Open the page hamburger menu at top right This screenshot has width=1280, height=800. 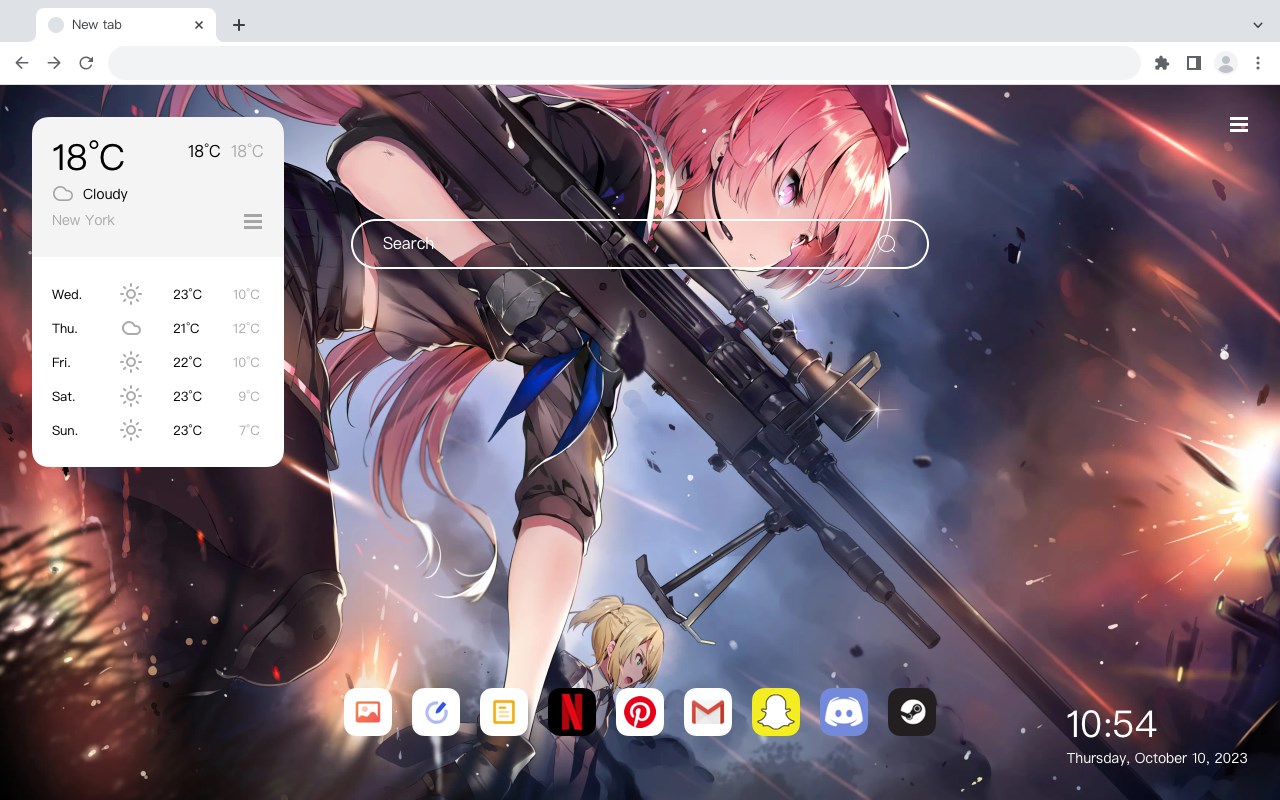1239,125
